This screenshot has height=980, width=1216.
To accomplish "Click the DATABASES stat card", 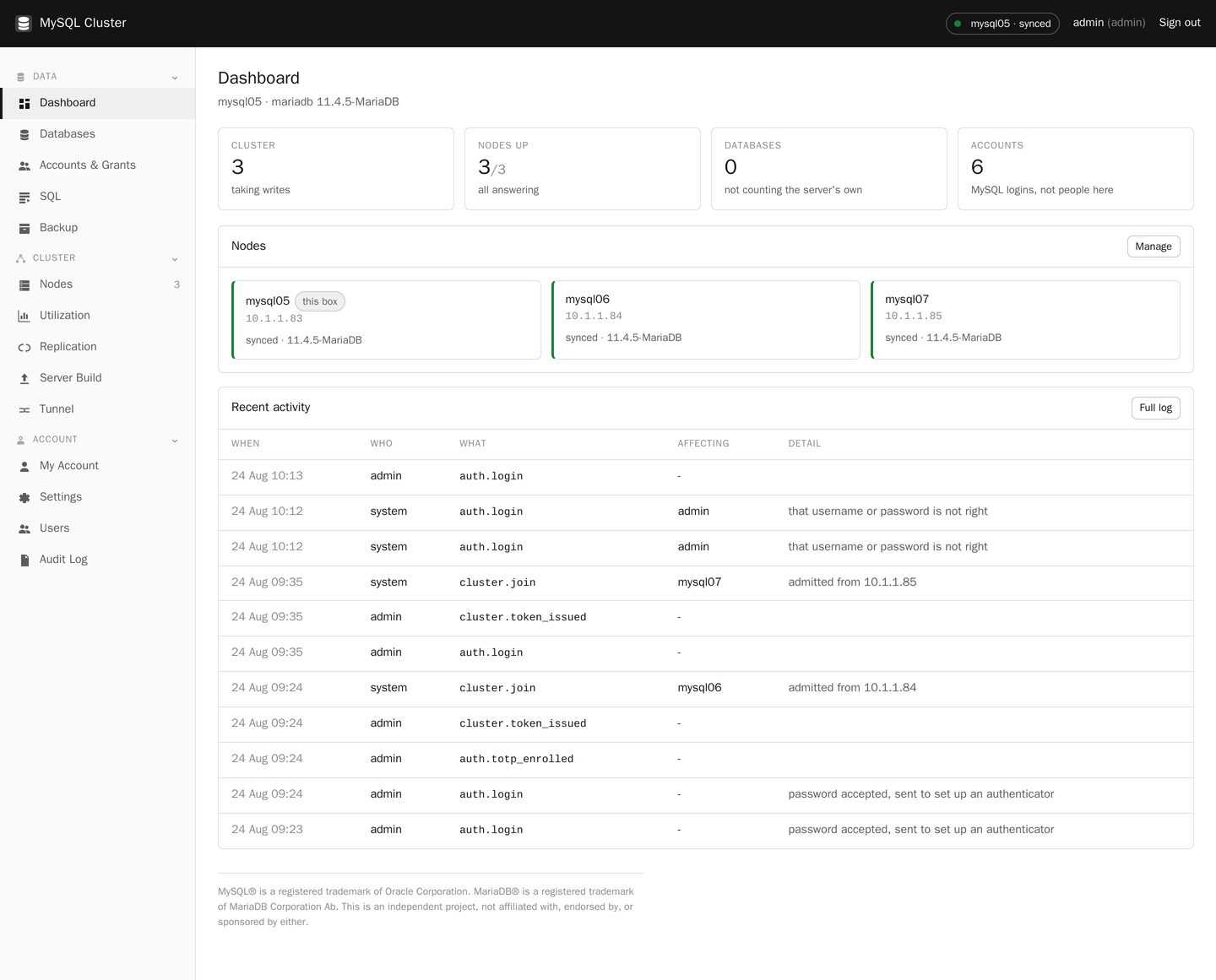I will click(829, 169).
